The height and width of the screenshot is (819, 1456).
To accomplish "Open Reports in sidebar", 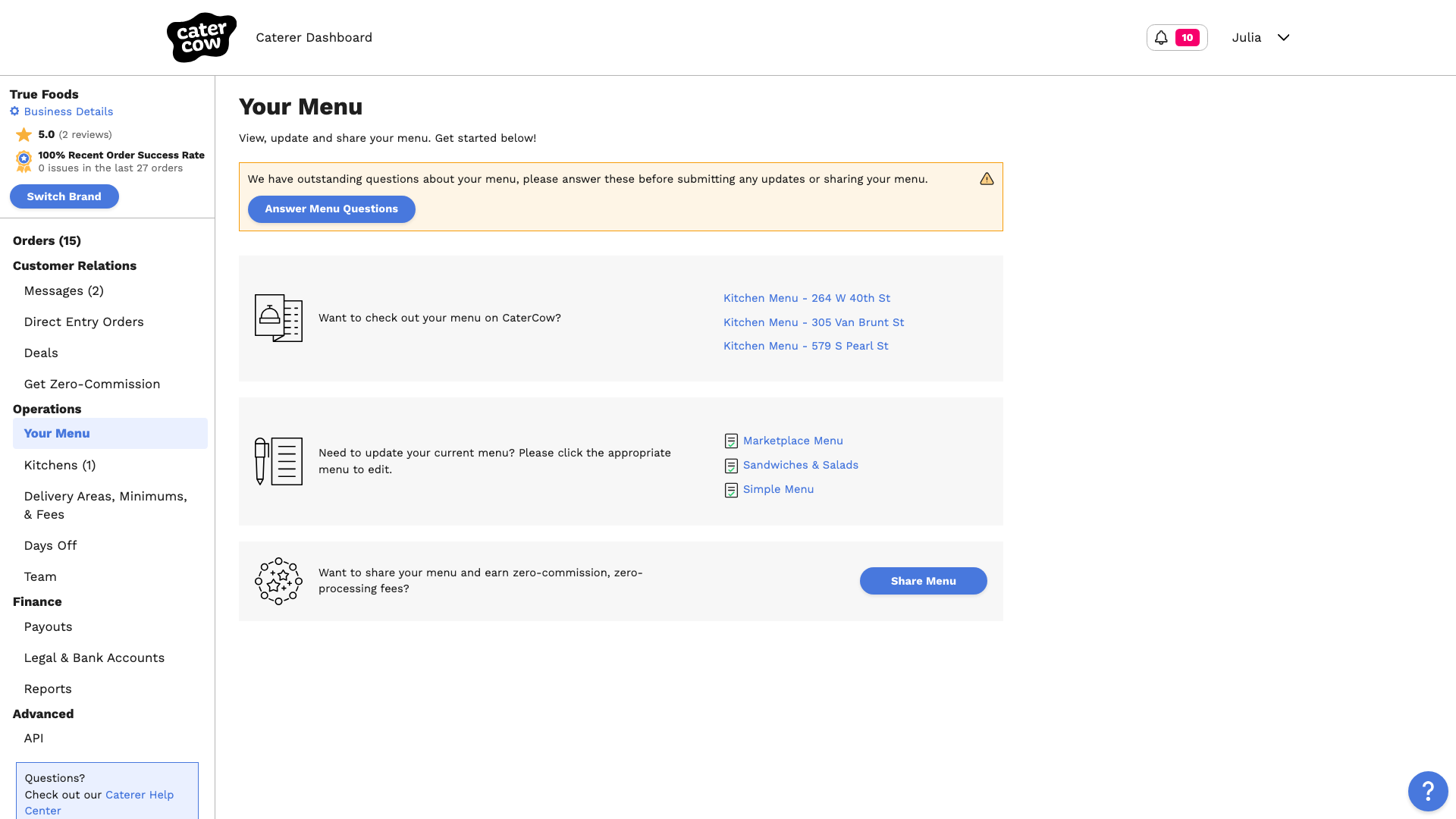I will coord(48,689).
